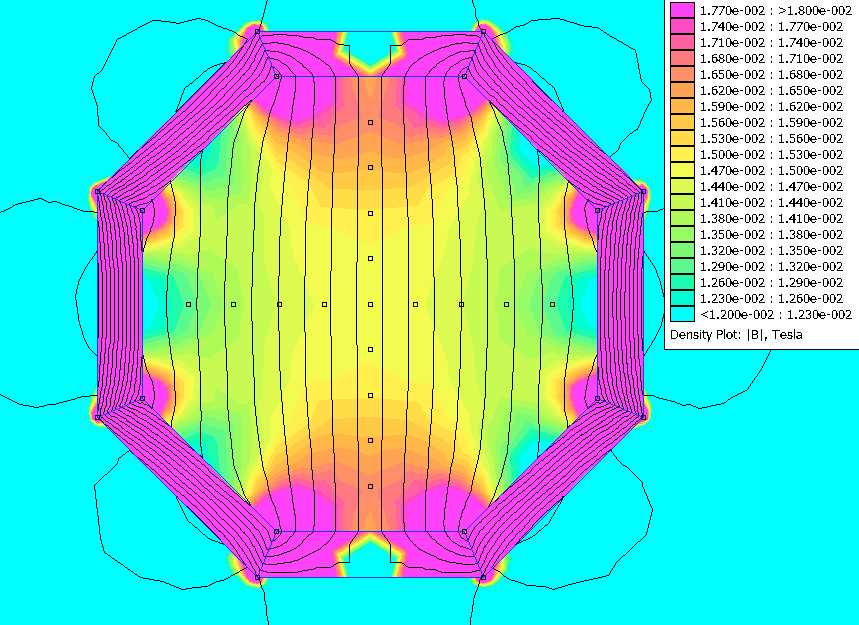Viewport: 859px width, 625px height.
Task: Select legend text '1.320e-002 : 1.350e-002'
Action: [x=771, y=250]
